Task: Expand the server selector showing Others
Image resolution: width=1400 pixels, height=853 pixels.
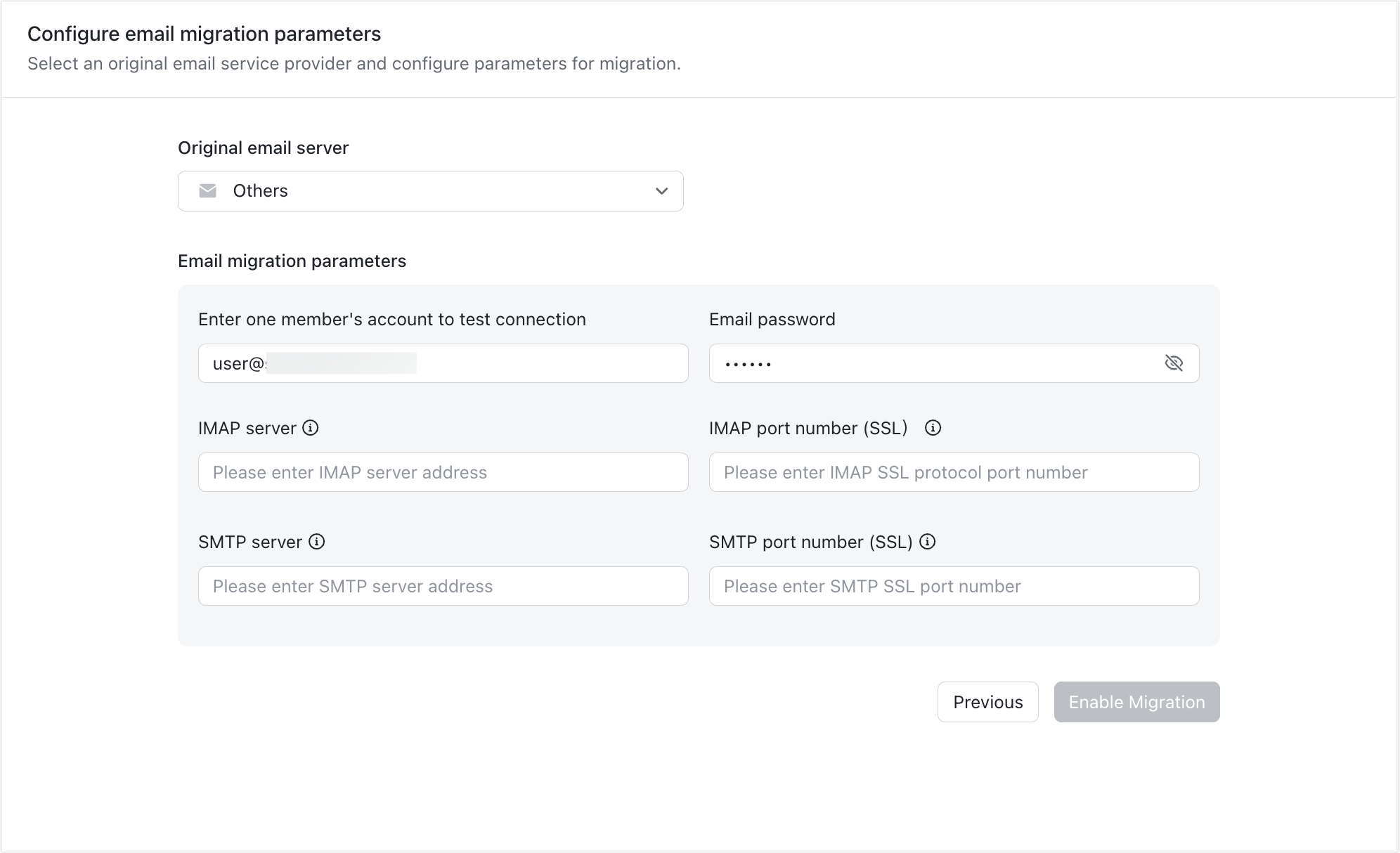Action: (x=430, y=190)
